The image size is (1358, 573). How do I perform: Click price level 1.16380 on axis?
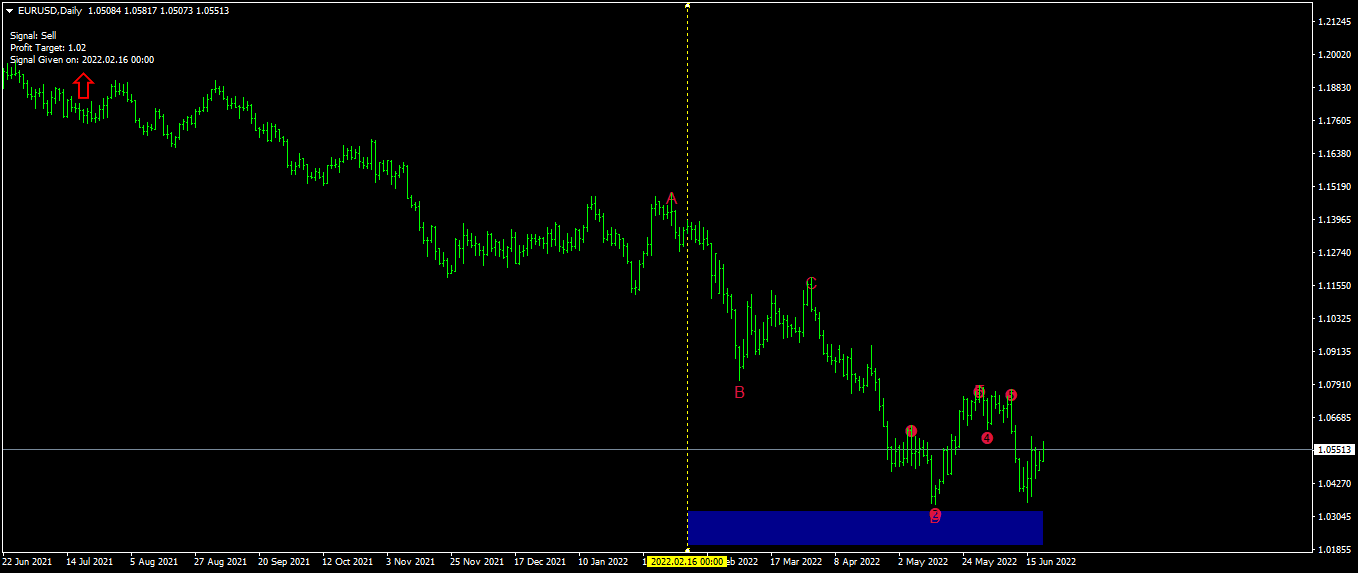(1335, 154)
